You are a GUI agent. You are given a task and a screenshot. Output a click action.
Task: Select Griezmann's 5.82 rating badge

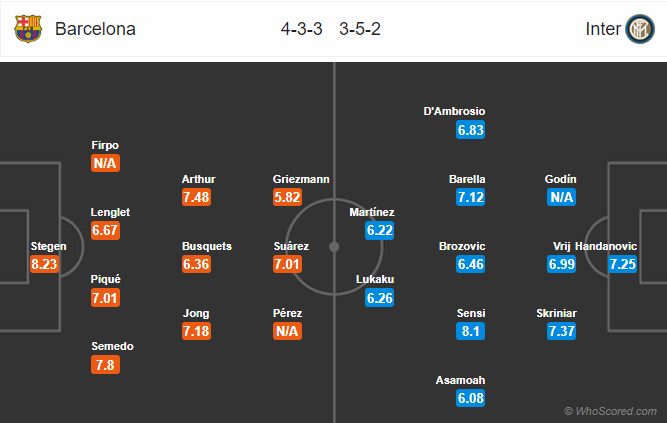point(289,198)
